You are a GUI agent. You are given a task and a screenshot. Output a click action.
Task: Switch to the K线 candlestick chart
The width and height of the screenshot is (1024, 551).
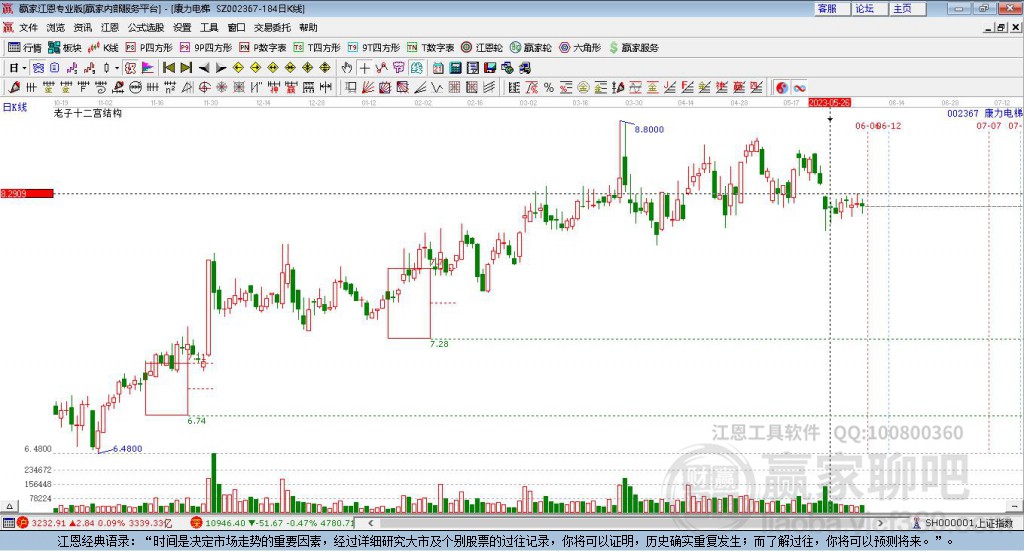click(103, 48)
